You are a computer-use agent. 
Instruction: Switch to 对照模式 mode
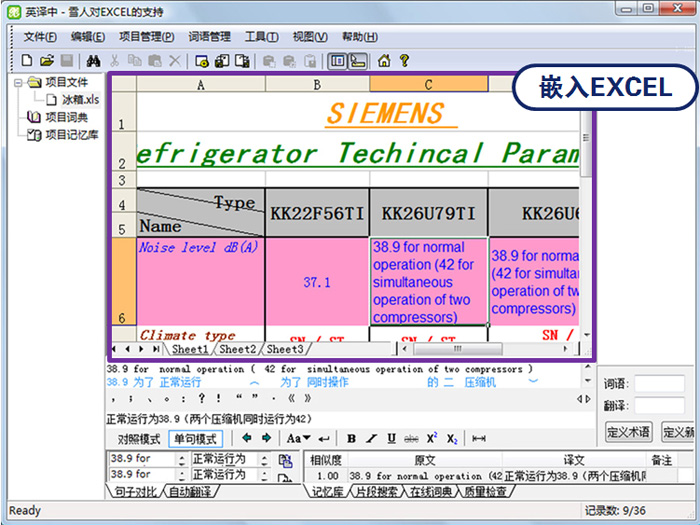138,439
